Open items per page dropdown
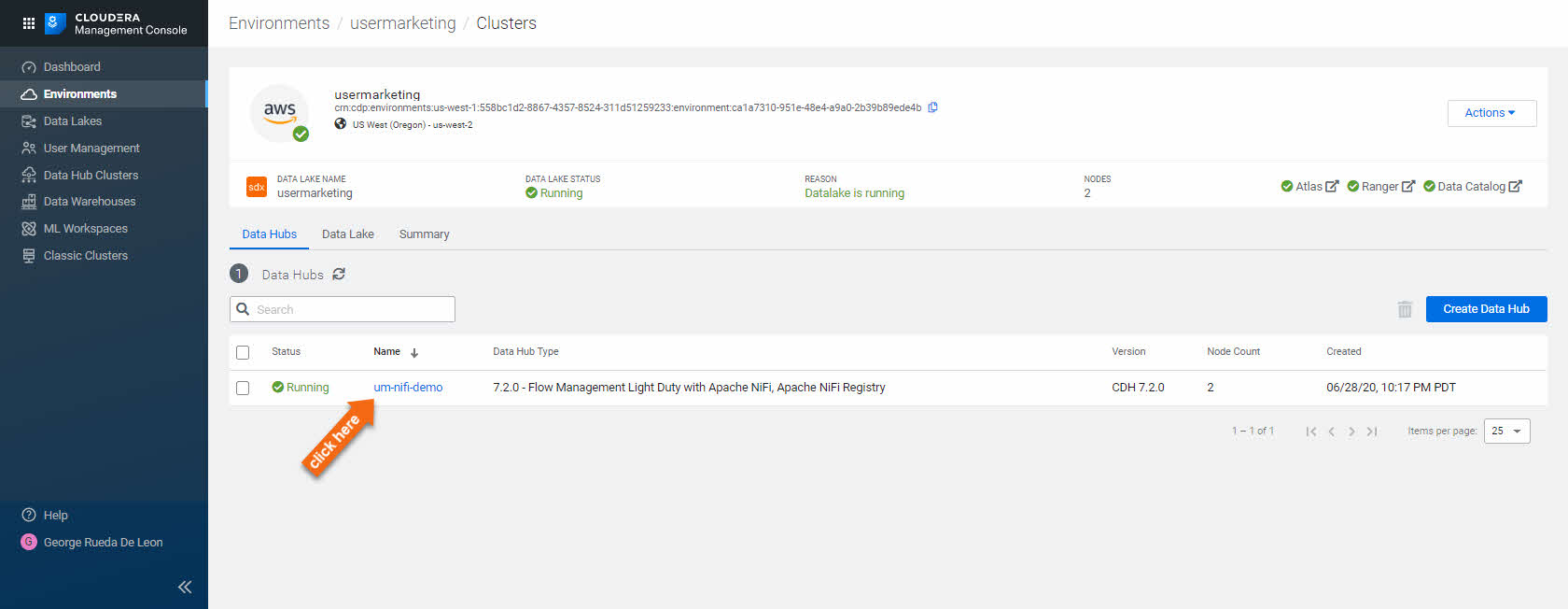The image size is (1568, 609). 1506,432
